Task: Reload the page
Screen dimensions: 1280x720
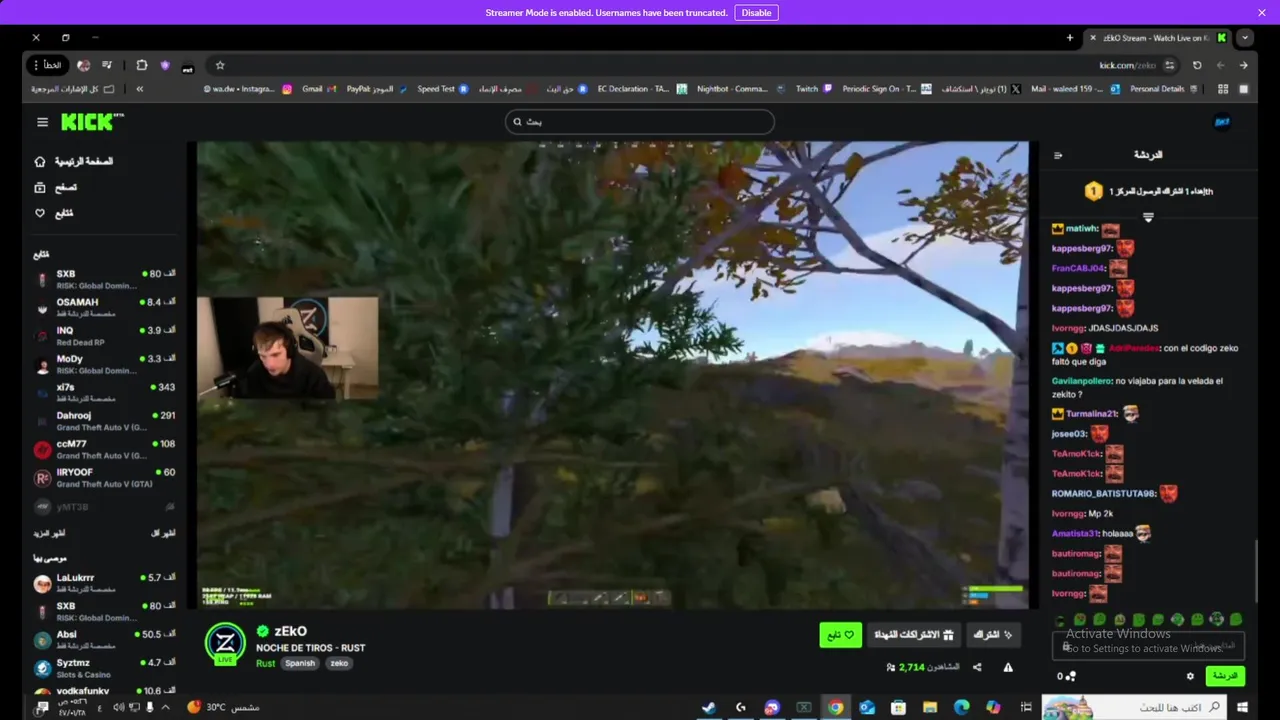Action: 1197,65
